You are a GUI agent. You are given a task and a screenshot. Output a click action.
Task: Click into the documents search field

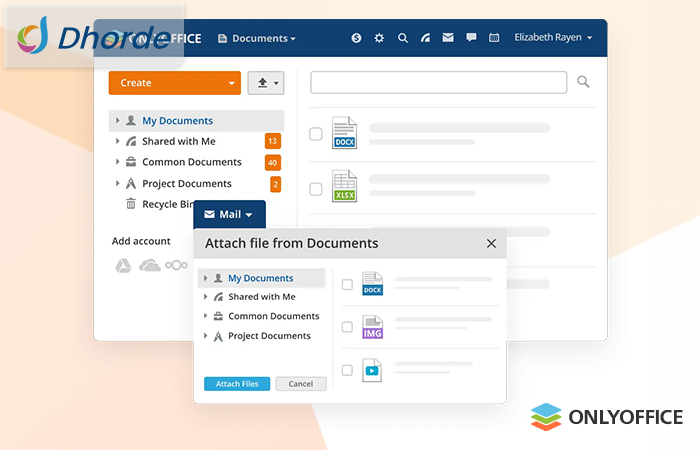pos(438,82)
